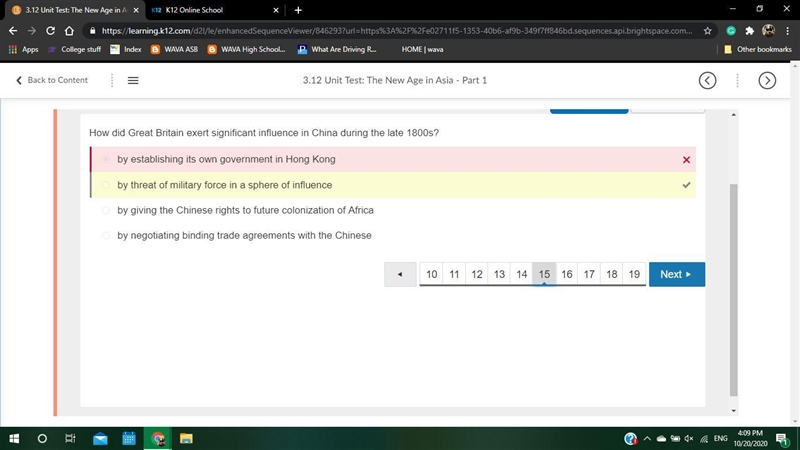Click the browser forward arrow

32,31
